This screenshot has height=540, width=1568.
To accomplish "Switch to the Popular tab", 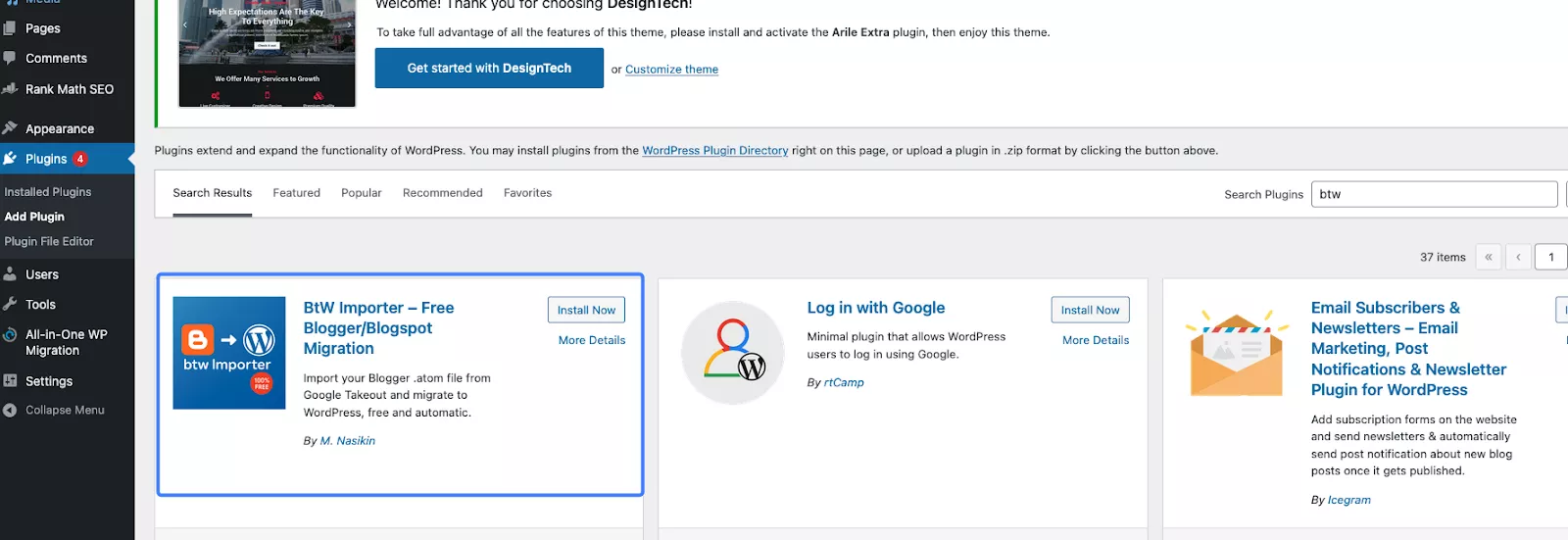I will click(x=362, y=193).
